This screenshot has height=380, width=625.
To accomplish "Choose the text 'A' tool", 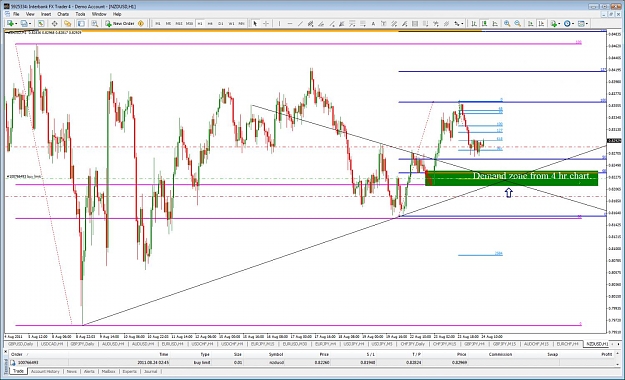I will tap(373, 24).
